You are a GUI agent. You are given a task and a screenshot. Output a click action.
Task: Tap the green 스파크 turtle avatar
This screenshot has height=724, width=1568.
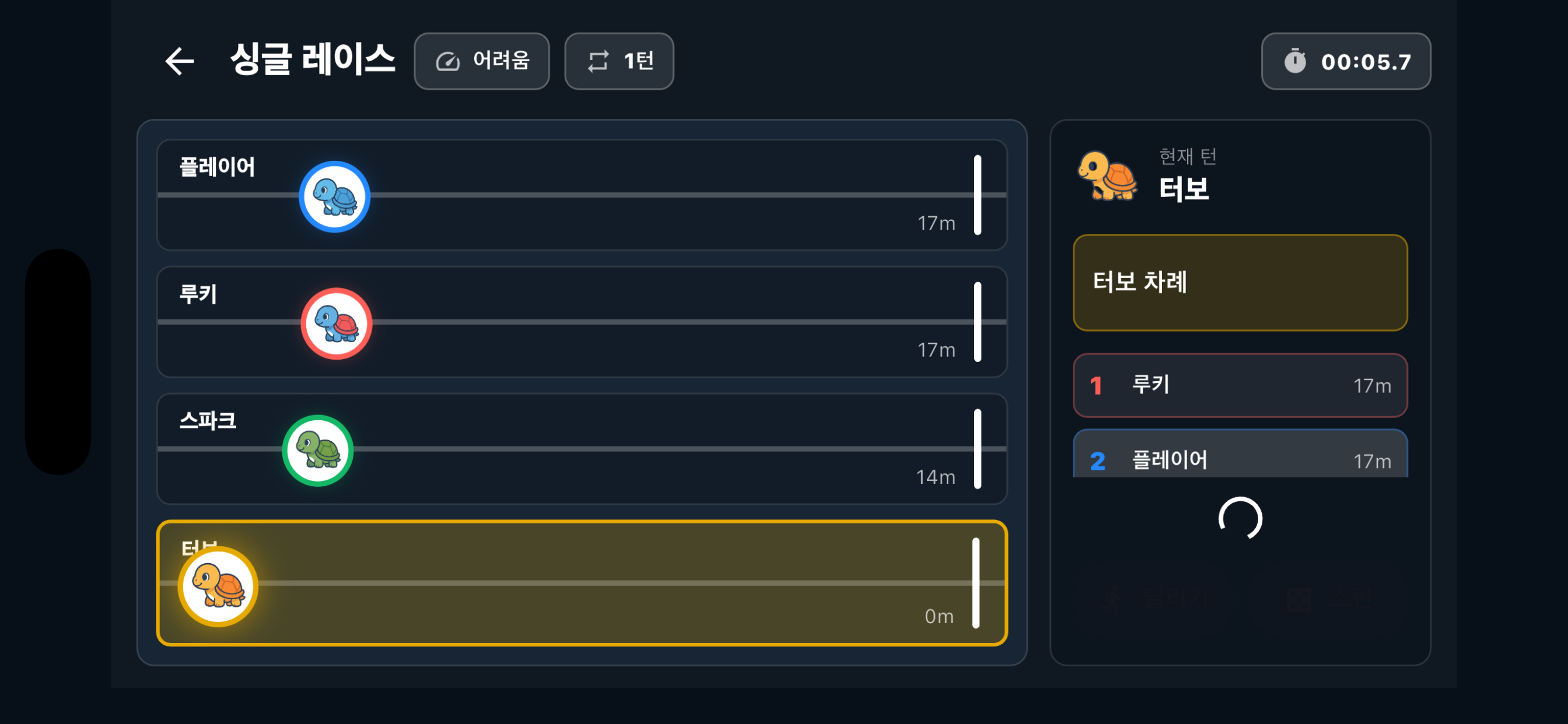(318, 450)
